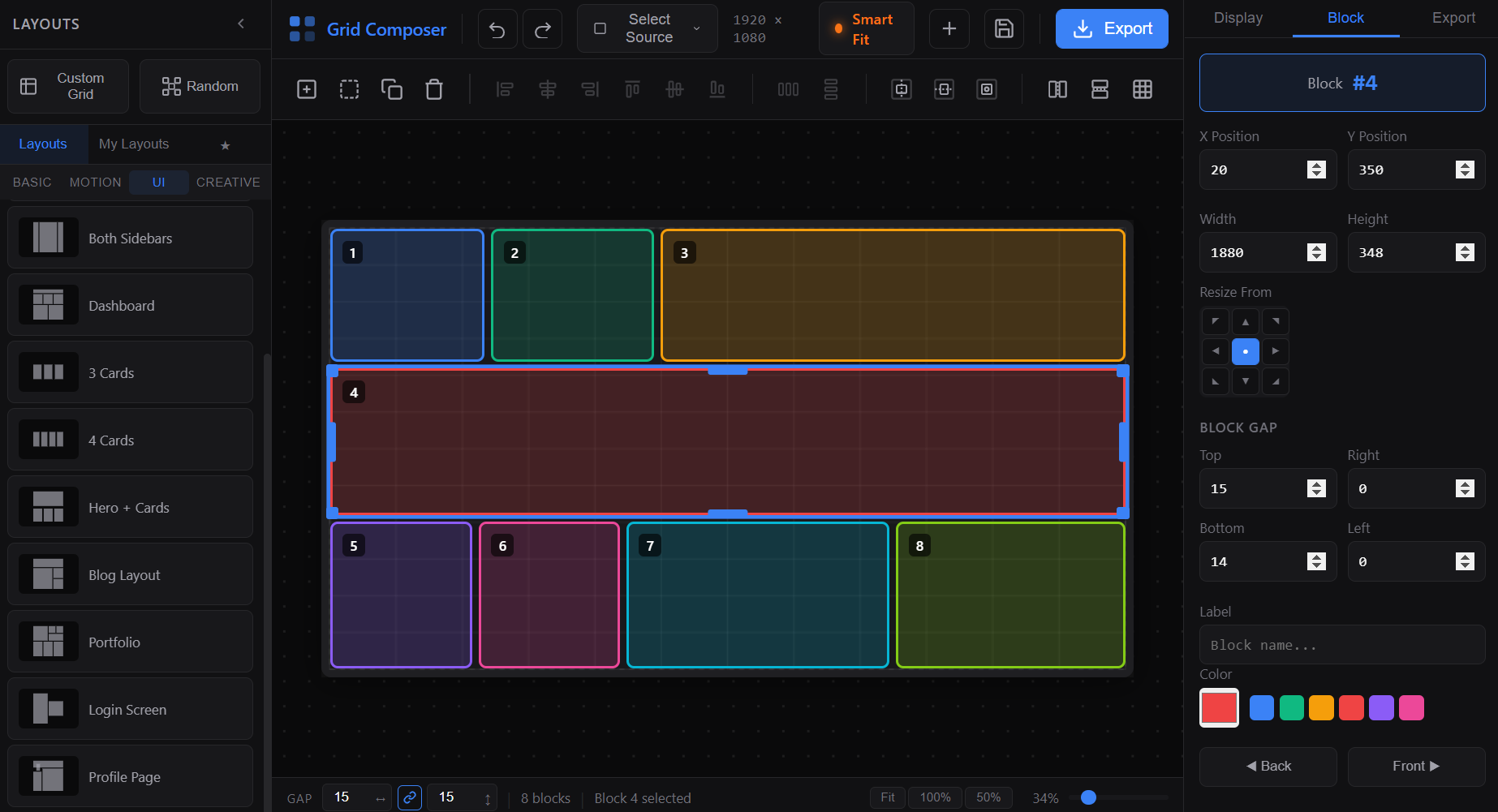
Task: Send Block 4 backward with the Back button
Action: point(1268,766)
